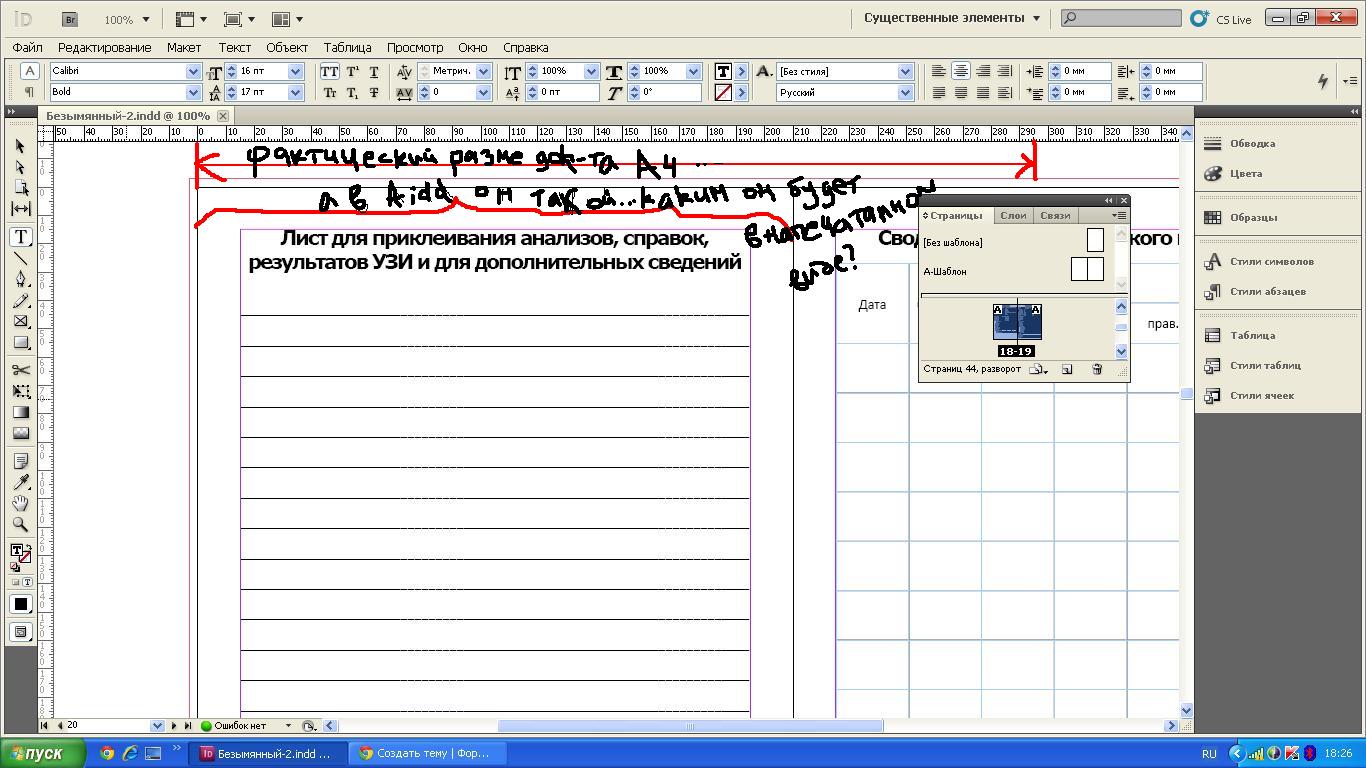Toggle Subscript formatting
The image size is (1366, 768).
pos(352,92)
